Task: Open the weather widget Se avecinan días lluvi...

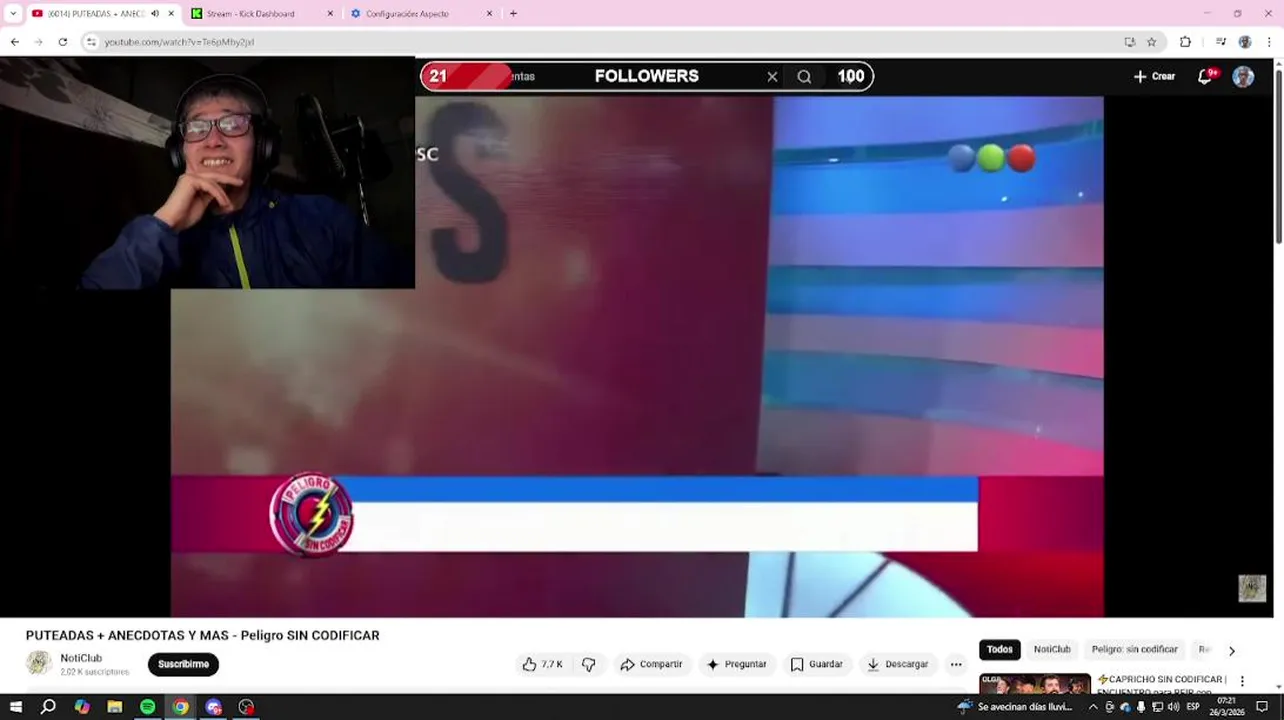Action: (1015, 707)
